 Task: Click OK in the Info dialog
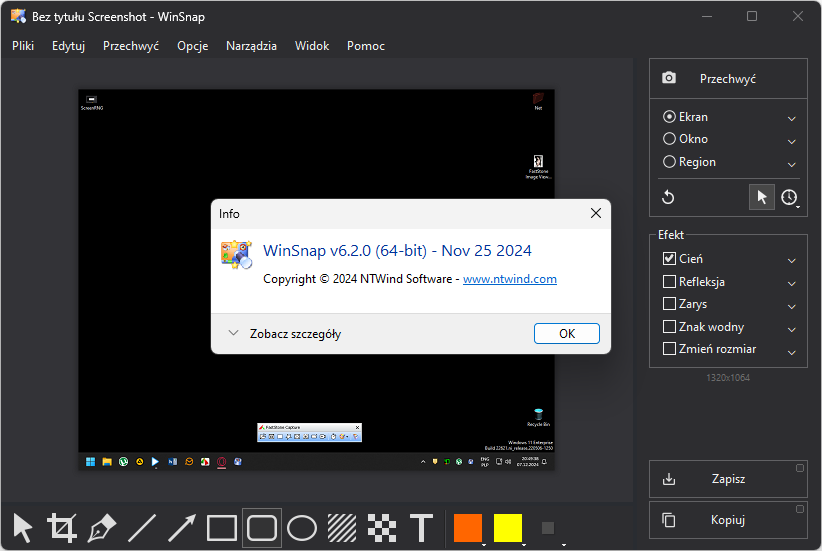(567, 333)
